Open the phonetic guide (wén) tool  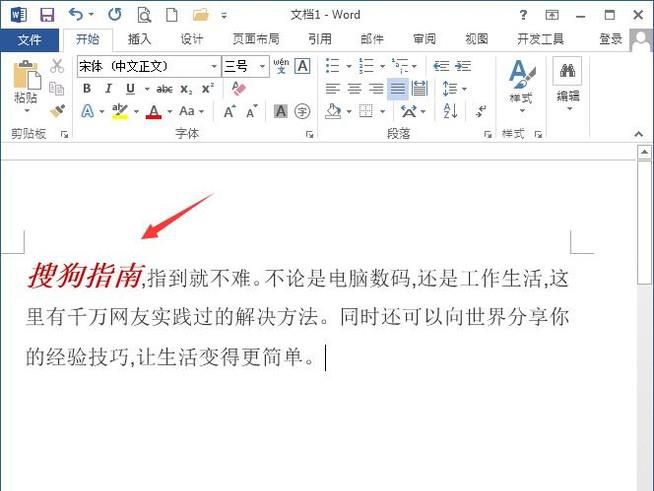tap(281, 65)
